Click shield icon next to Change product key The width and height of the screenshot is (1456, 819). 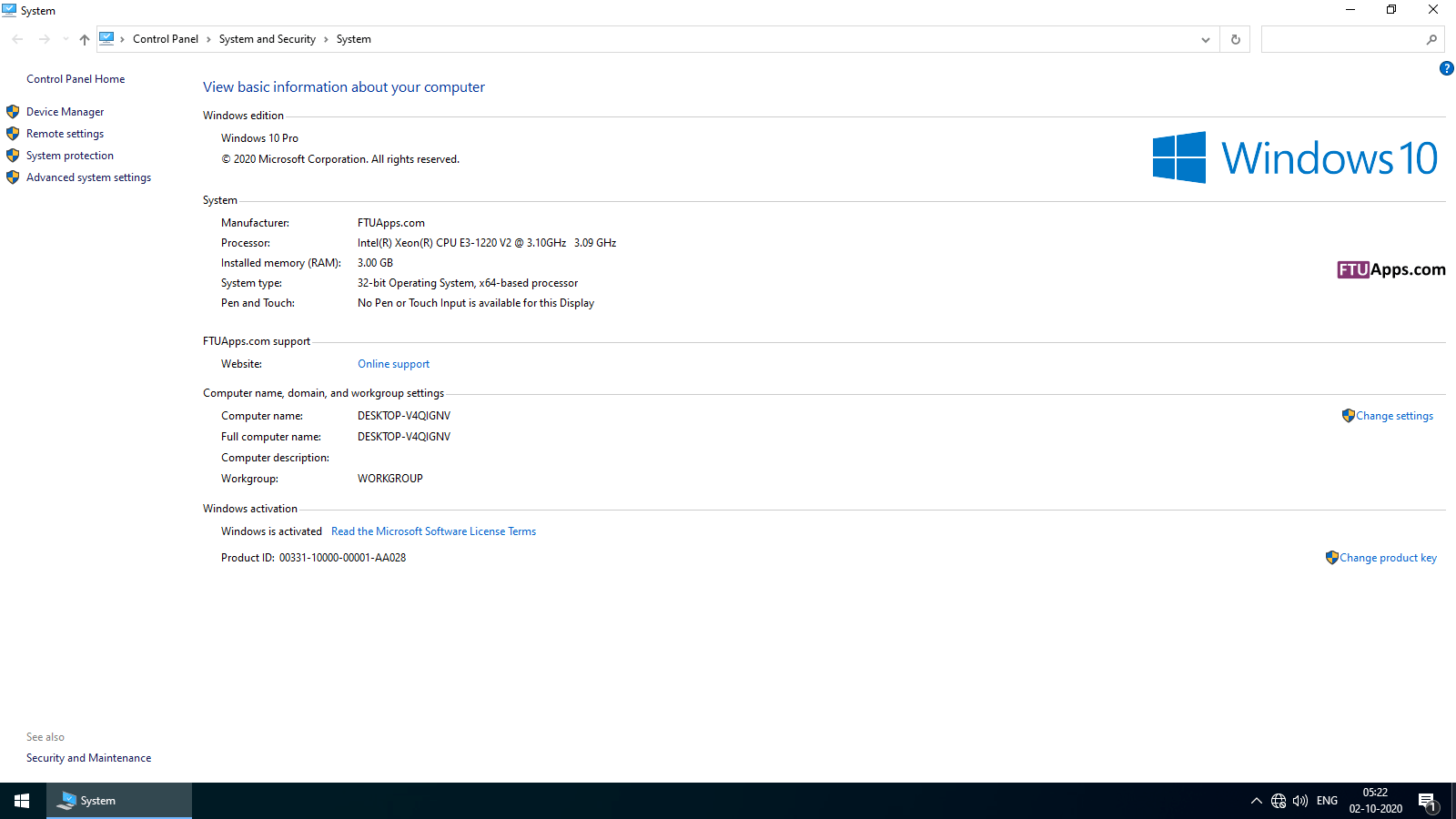coord(1332,558)
